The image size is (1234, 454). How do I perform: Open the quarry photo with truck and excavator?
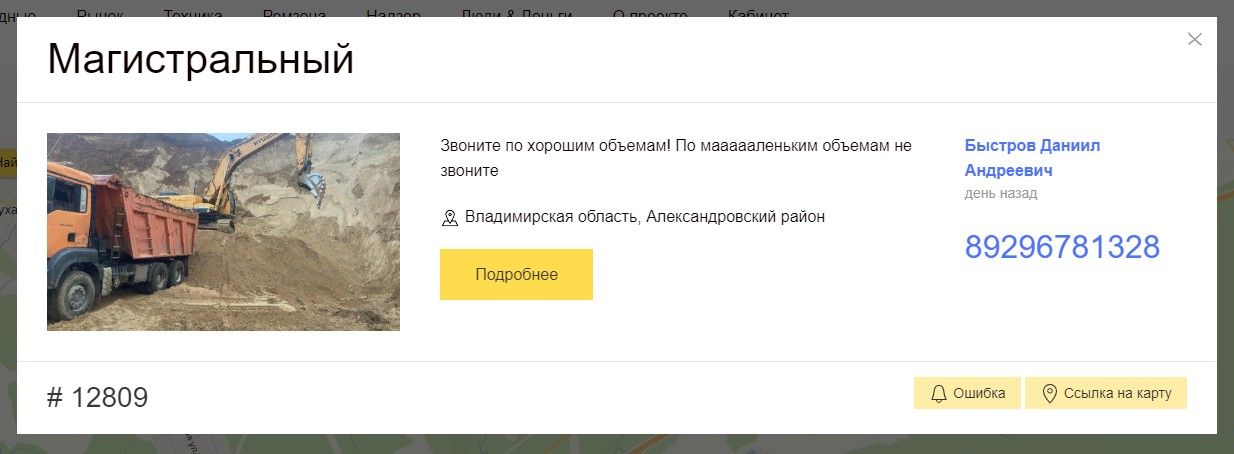click(x=223, y=231)
